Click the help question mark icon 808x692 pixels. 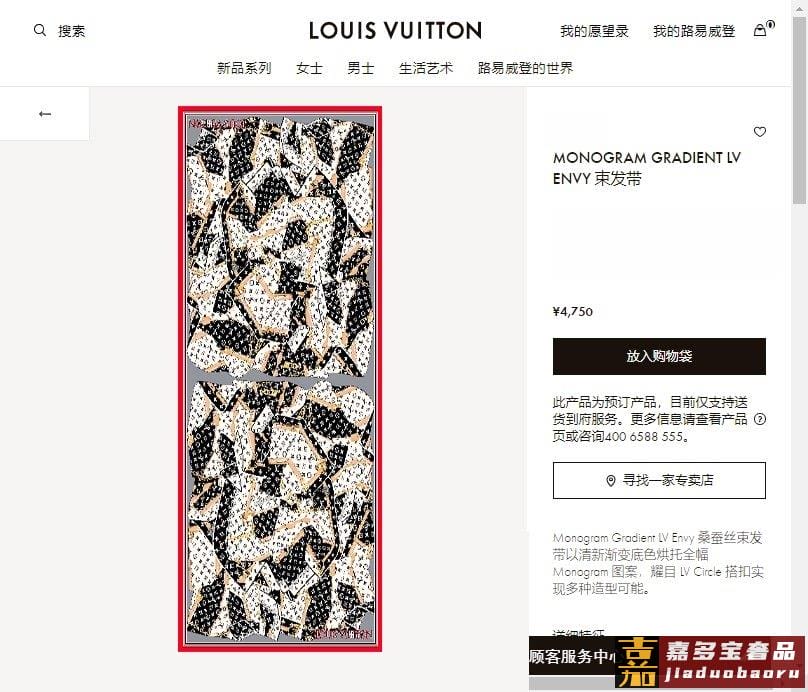(760, 419)
